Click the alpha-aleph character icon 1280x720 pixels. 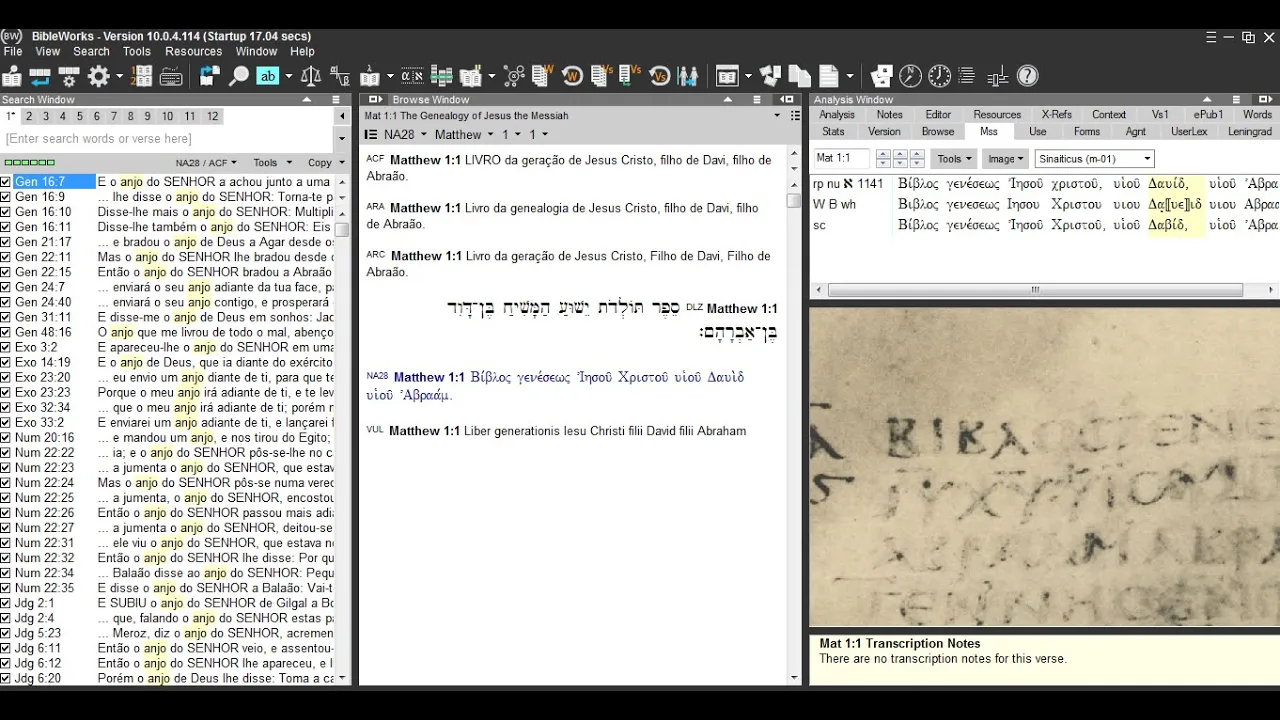tap(412, 76)
